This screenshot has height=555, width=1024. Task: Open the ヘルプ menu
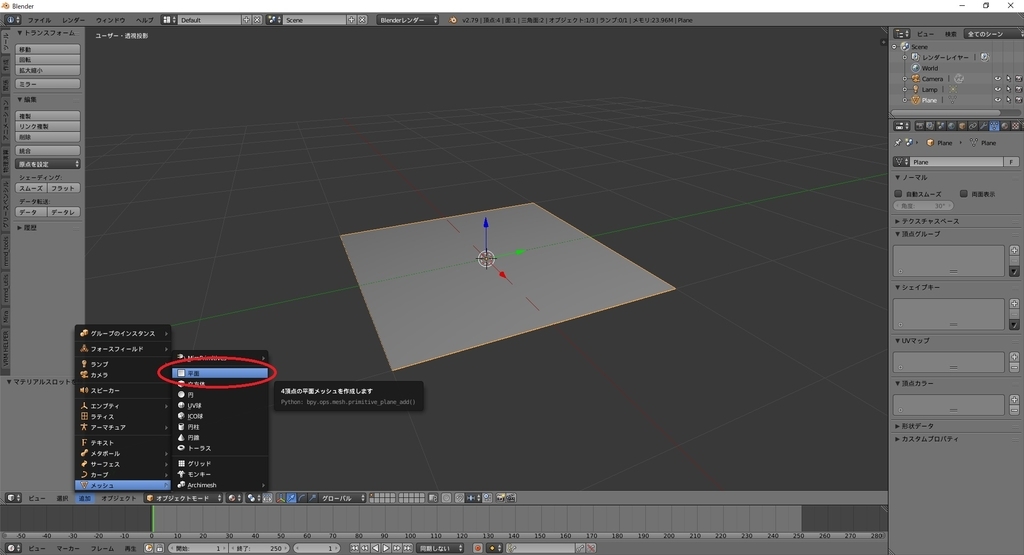tap(144, 20)
